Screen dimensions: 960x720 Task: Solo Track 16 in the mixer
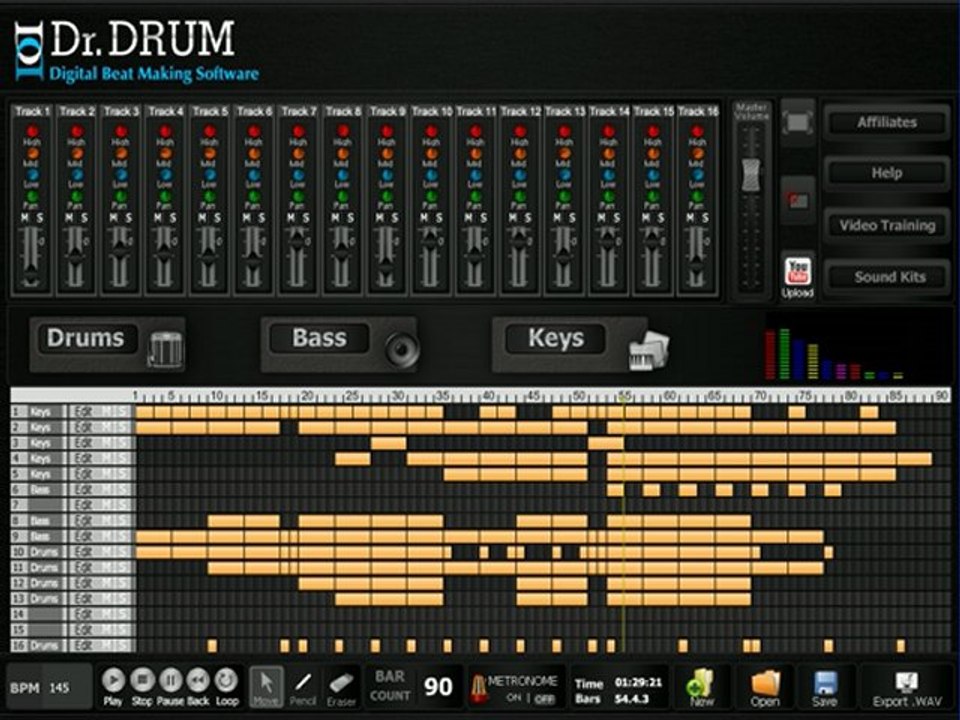tap(705, 218)
